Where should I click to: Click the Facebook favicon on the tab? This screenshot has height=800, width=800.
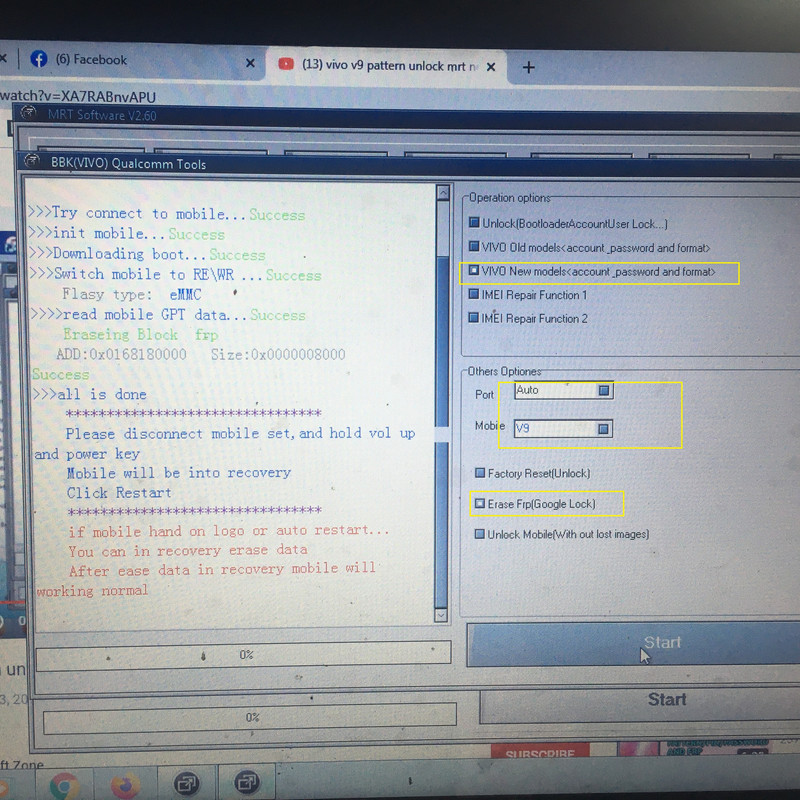click(x=39, y=59)
